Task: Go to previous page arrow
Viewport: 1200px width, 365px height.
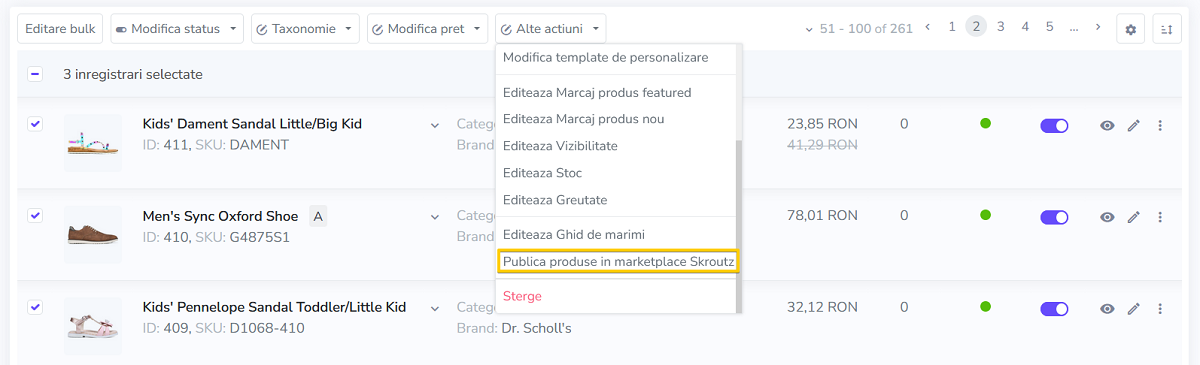Action: coord(928,27)
